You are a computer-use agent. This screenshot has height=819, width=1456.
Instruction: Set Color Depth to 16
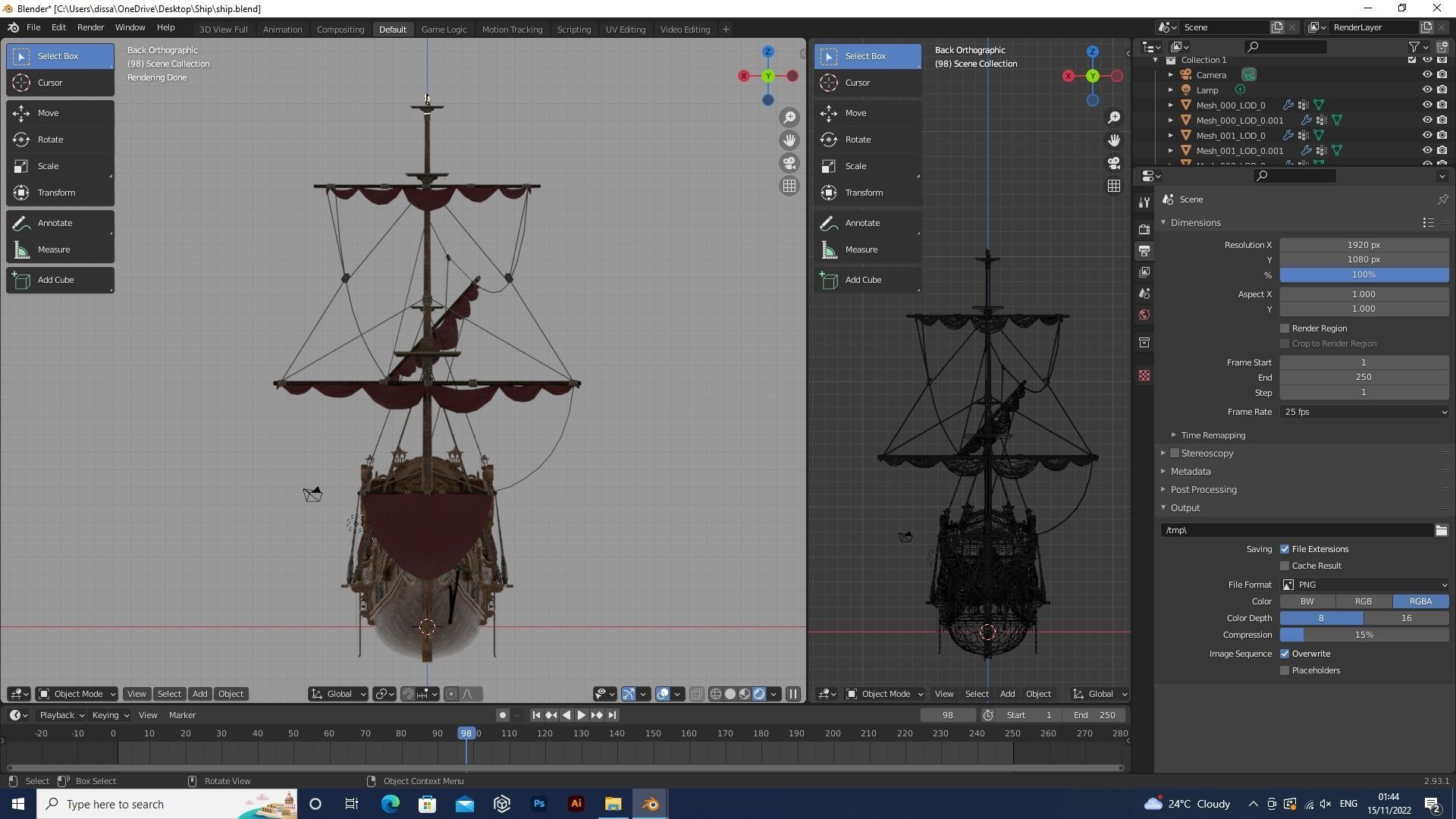point(1406,618)
